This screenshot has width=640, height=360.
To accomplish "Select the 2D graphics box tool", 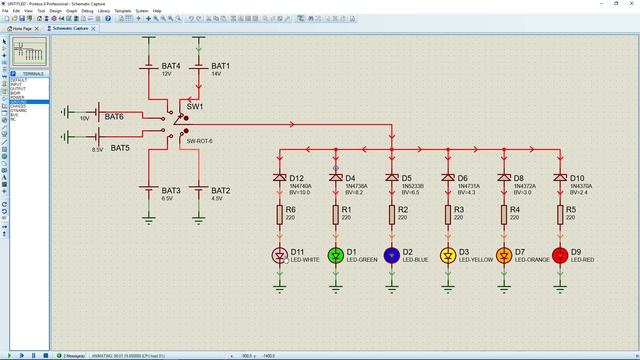I will [4, 149].
